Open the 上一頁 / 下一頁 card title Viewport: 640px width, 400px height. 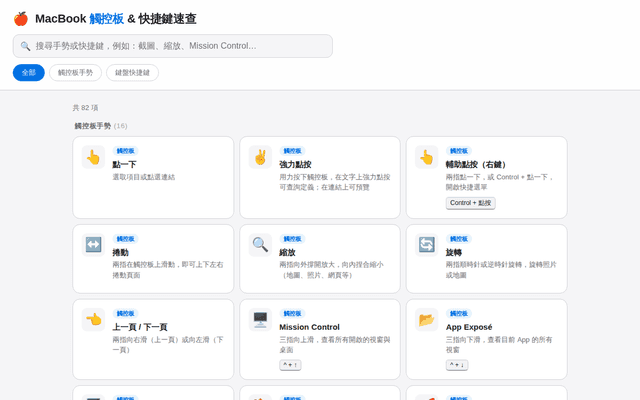(140, 327)
